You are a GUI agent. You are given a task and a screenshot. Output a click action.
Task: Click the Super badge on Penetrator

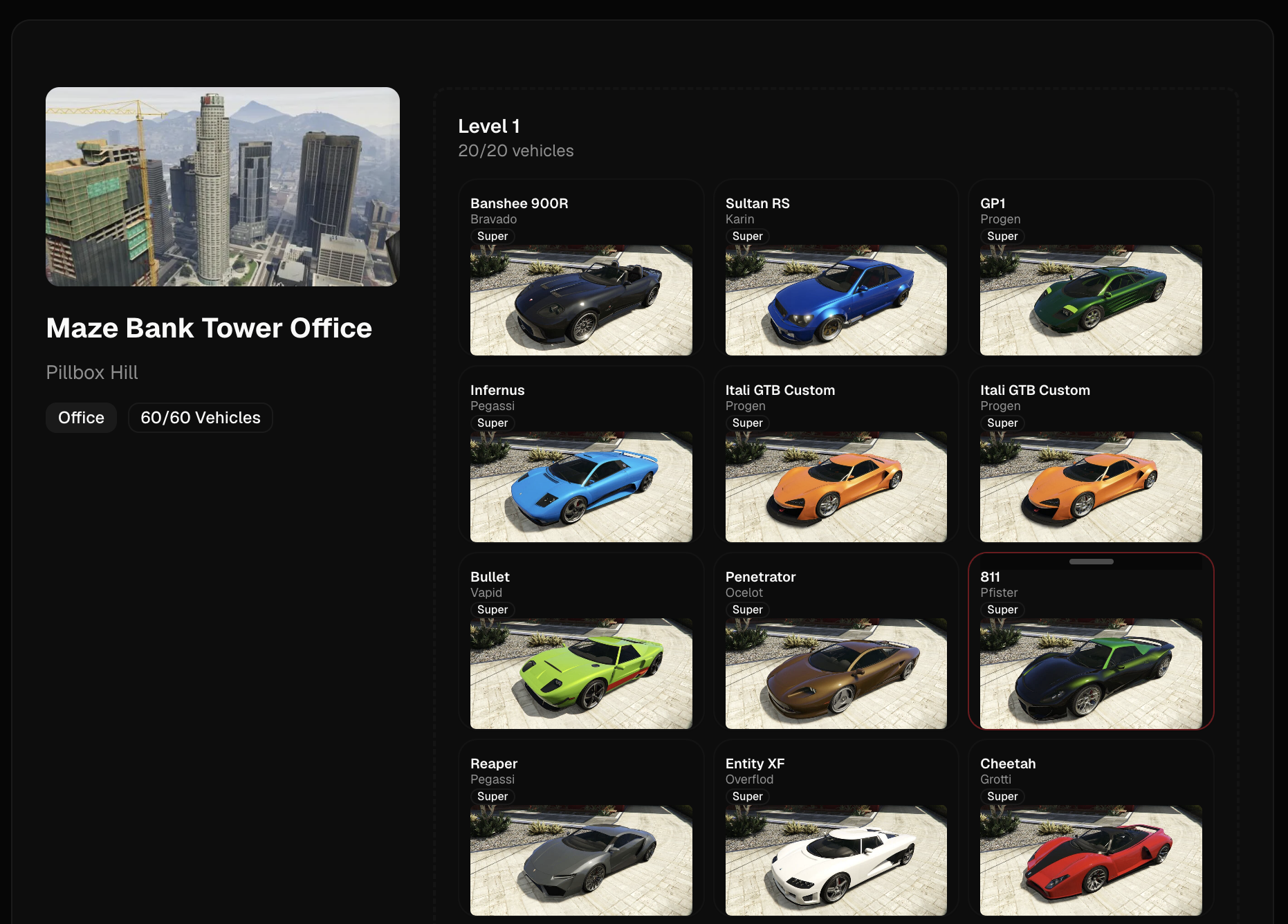click(748, 610)
